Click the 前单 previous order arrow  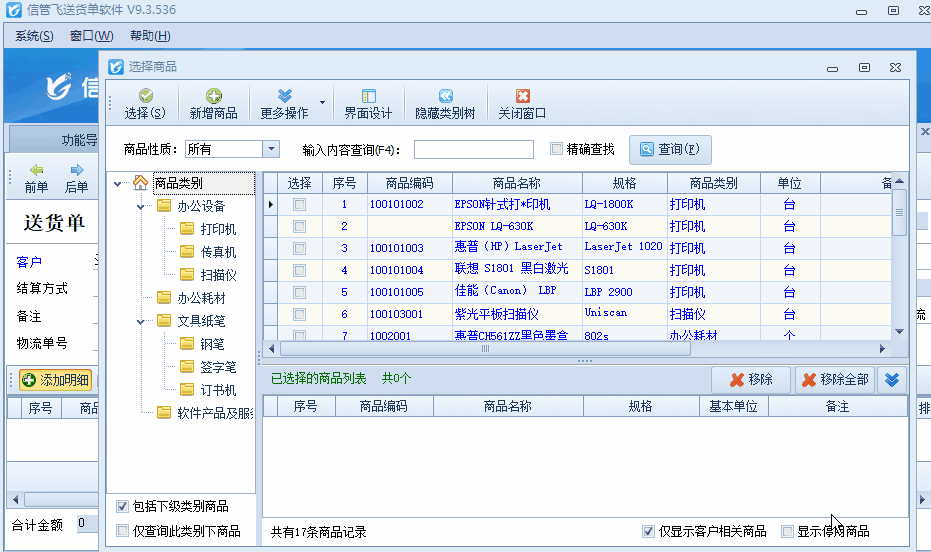(x=37, y=170)
